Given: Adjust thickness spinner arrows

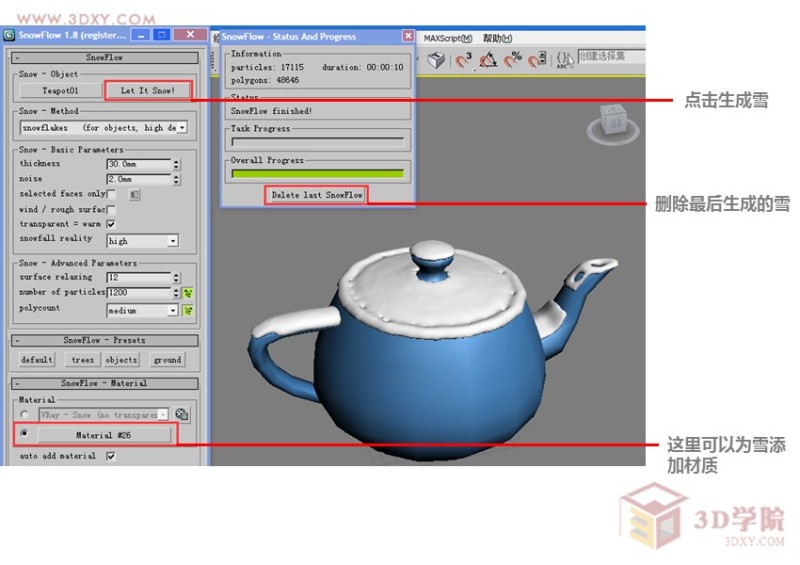Looking at the screenshot, I should [x=176, y=164].
